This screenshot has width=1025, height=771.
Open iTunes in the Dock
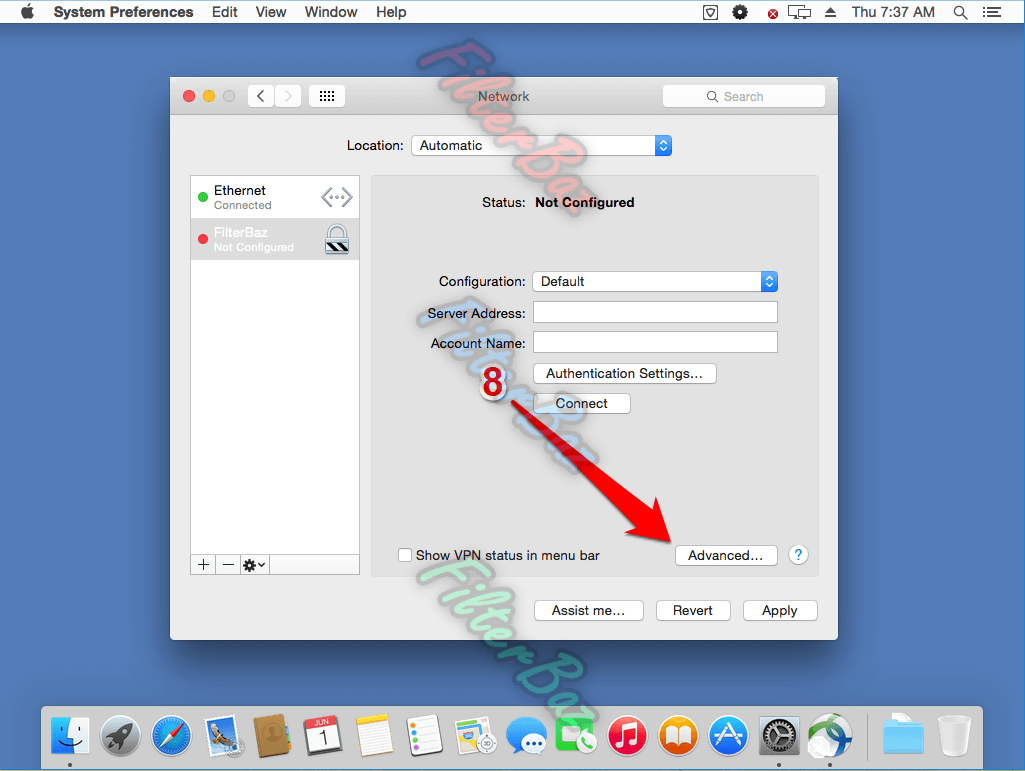click(x=627, y=736)
